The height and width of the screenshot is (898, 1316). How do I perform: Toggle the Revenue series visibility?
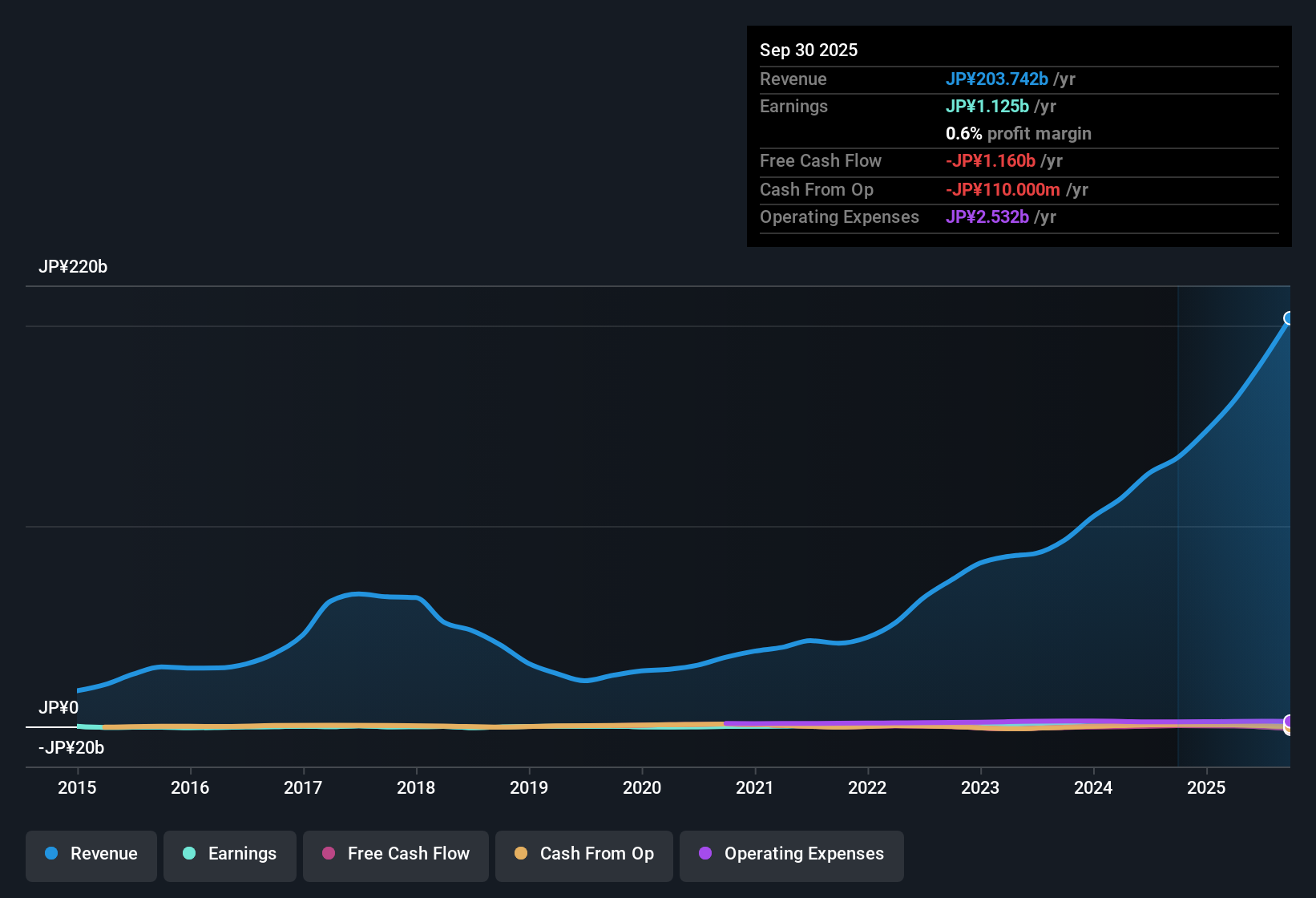pyautogui.click(x=91, y=854)
